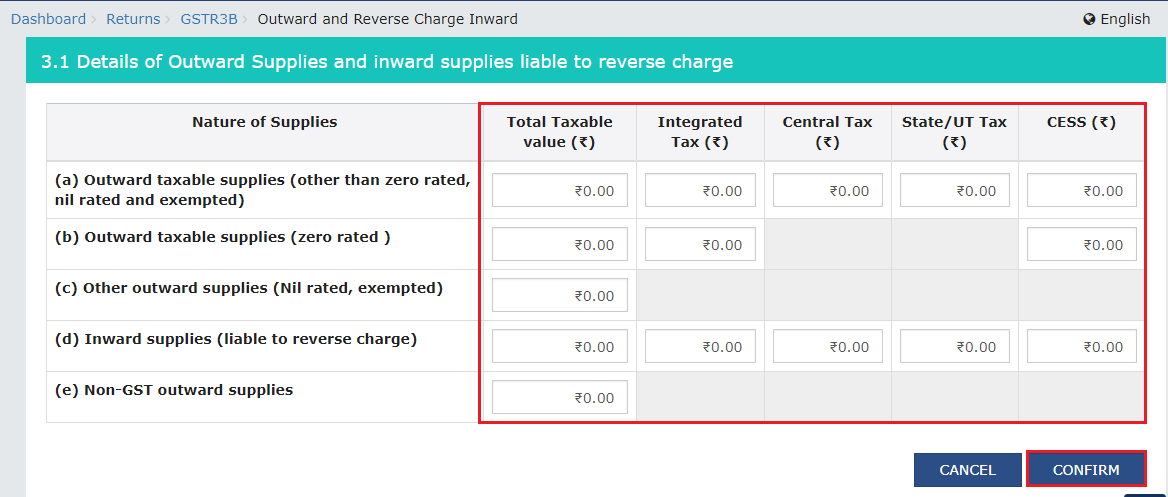The width and height of the screenshot is (1168, 497).
Task: Confirm the outward supplies details
Action: 1085,470
